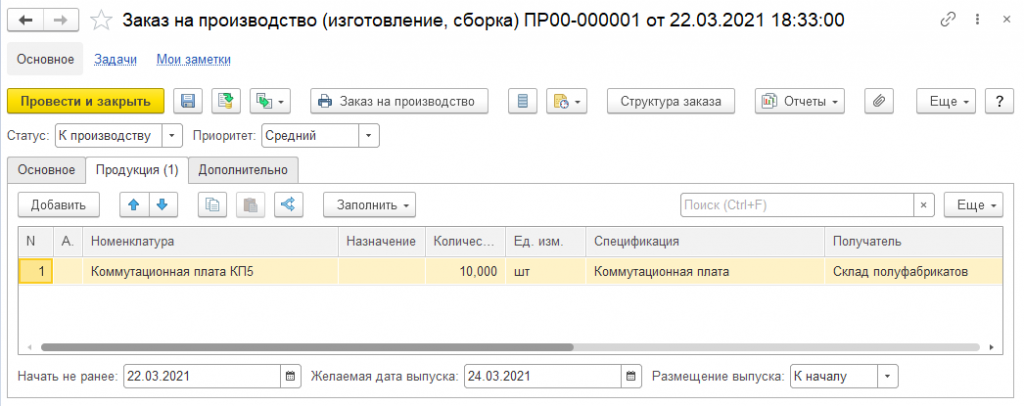Image resolution: width=1024 pixels, height=406 pixels.
Task: Select cell Коммутационная плата КП5
Action: coord(210,271)
